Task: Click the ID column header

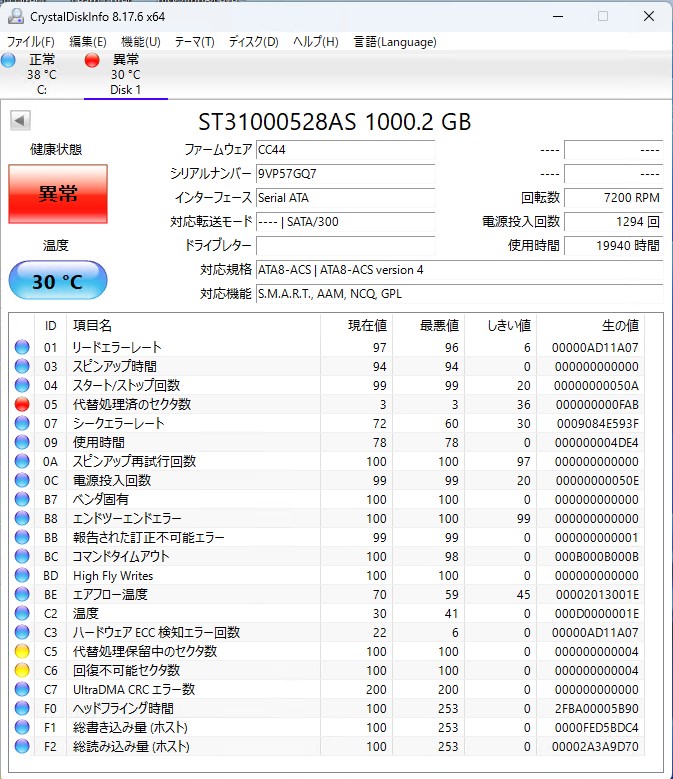Action: pyautogui.click(x=51, y=325)
